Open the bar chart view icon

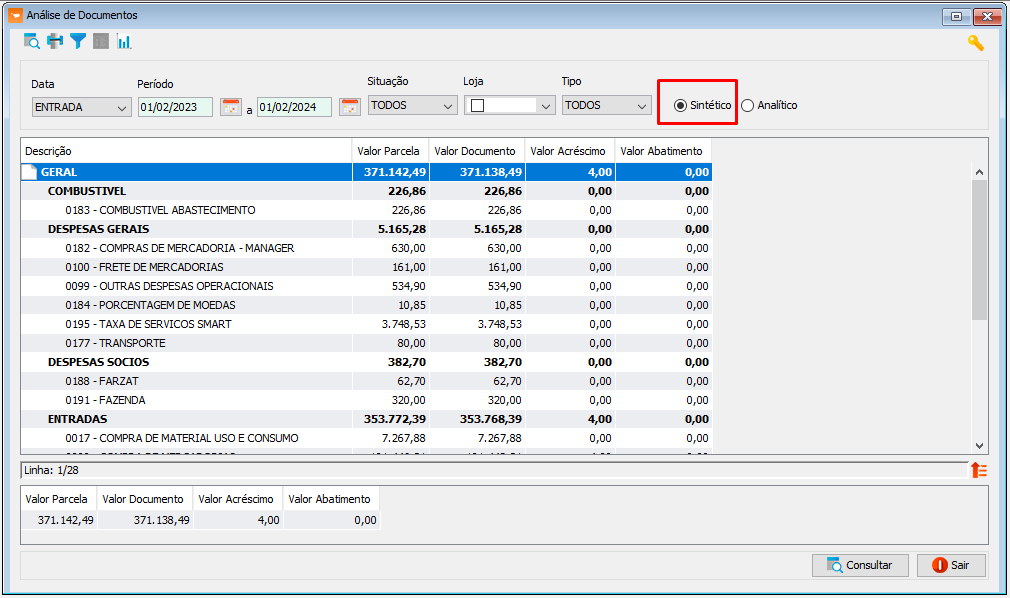124,41
